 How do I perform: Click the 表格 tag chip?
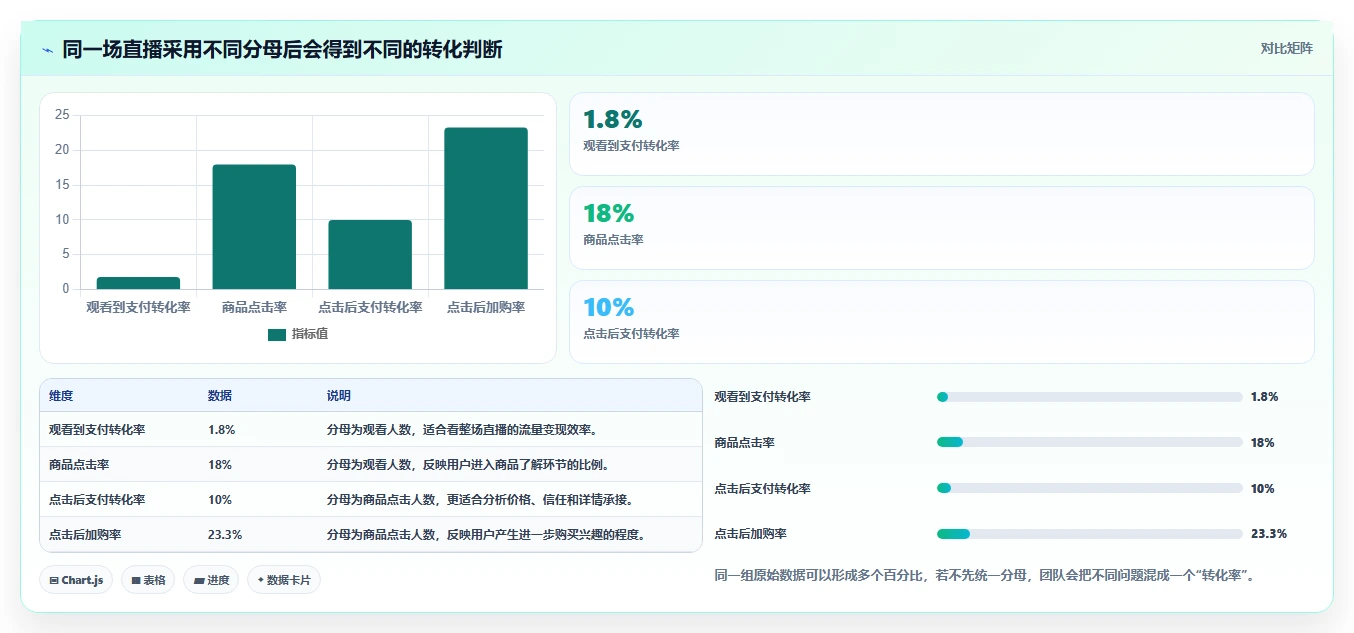pyautogui.click(x=148, y=580)
